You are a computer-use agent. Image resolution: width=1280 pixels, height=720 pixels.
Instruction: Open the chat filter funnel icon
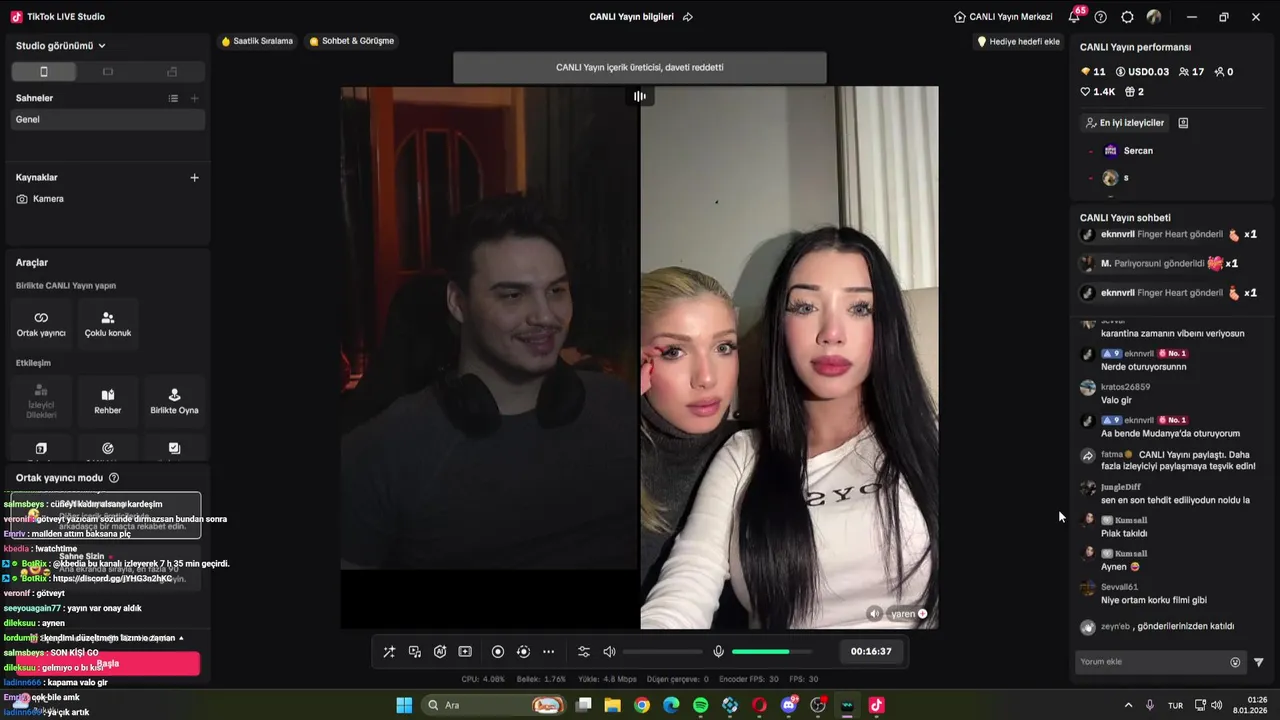click(1259, 662)
